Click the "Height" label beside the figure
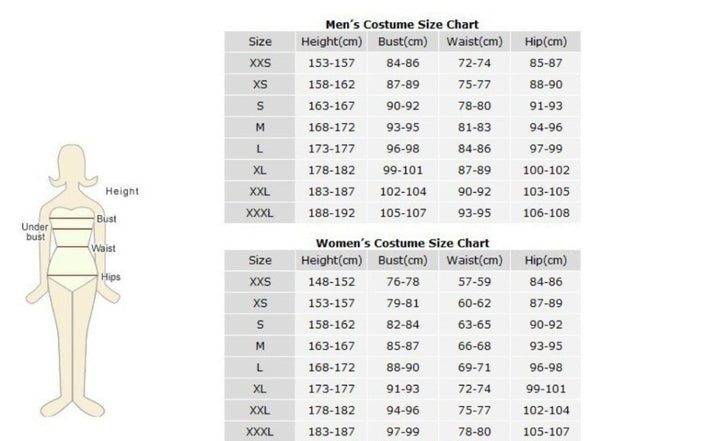The image size is (720, 441). click(x=122, y=192)
